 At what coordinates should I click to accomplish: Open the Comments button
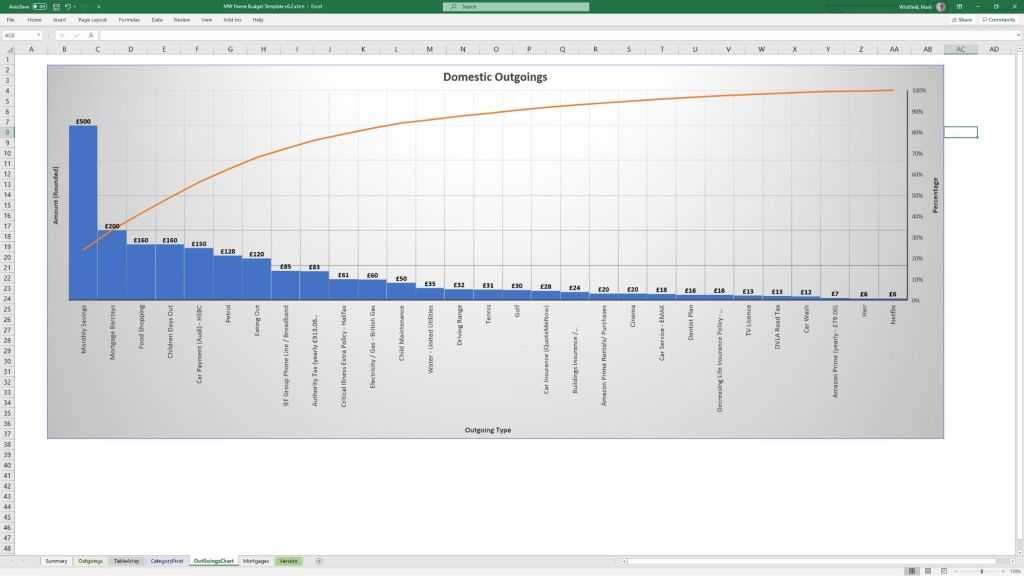click(998, 19)
